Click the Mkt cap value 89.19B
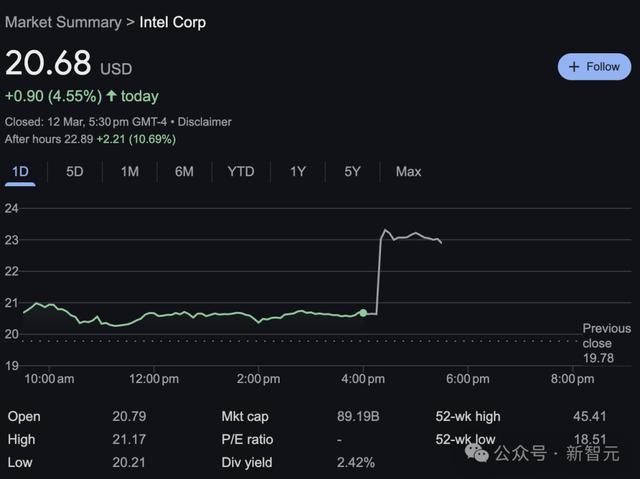Viewport: 640px width, 479px height. [358, 416]
